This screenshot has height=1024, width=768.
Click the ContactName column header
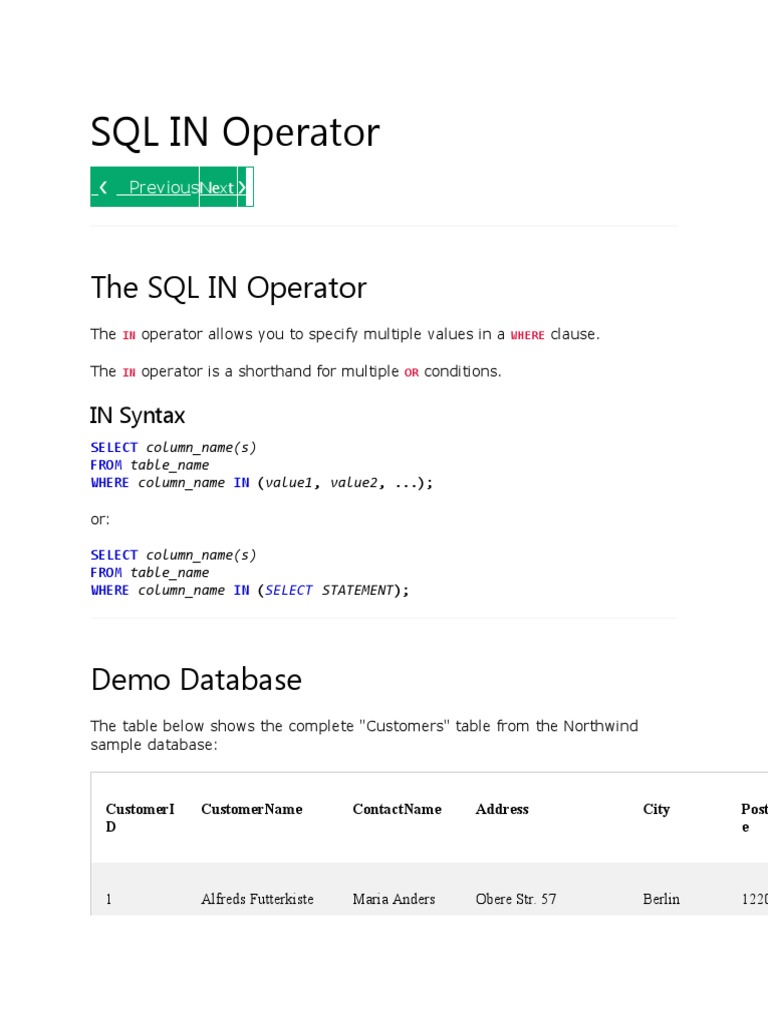(x=396, y=809)
